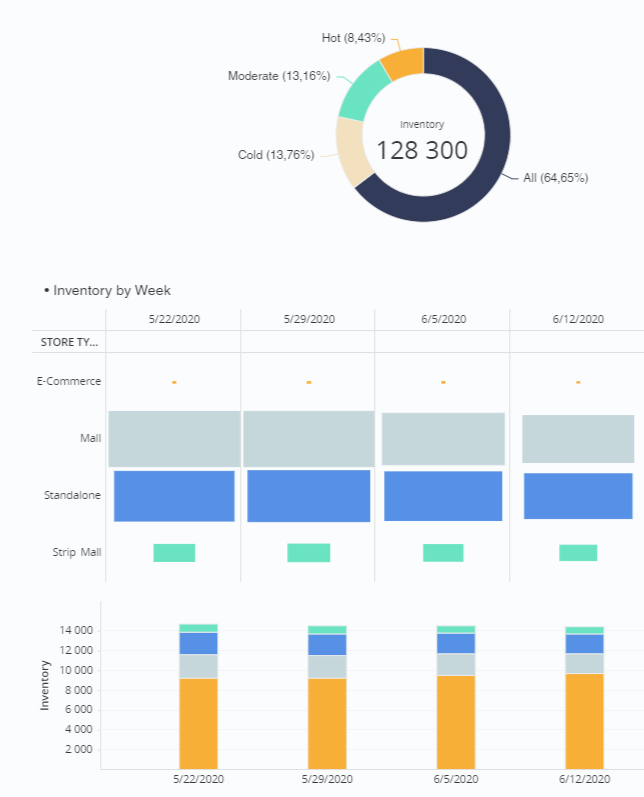
Task: Click the beige Cold donut segment
Action: click(353, 150)
